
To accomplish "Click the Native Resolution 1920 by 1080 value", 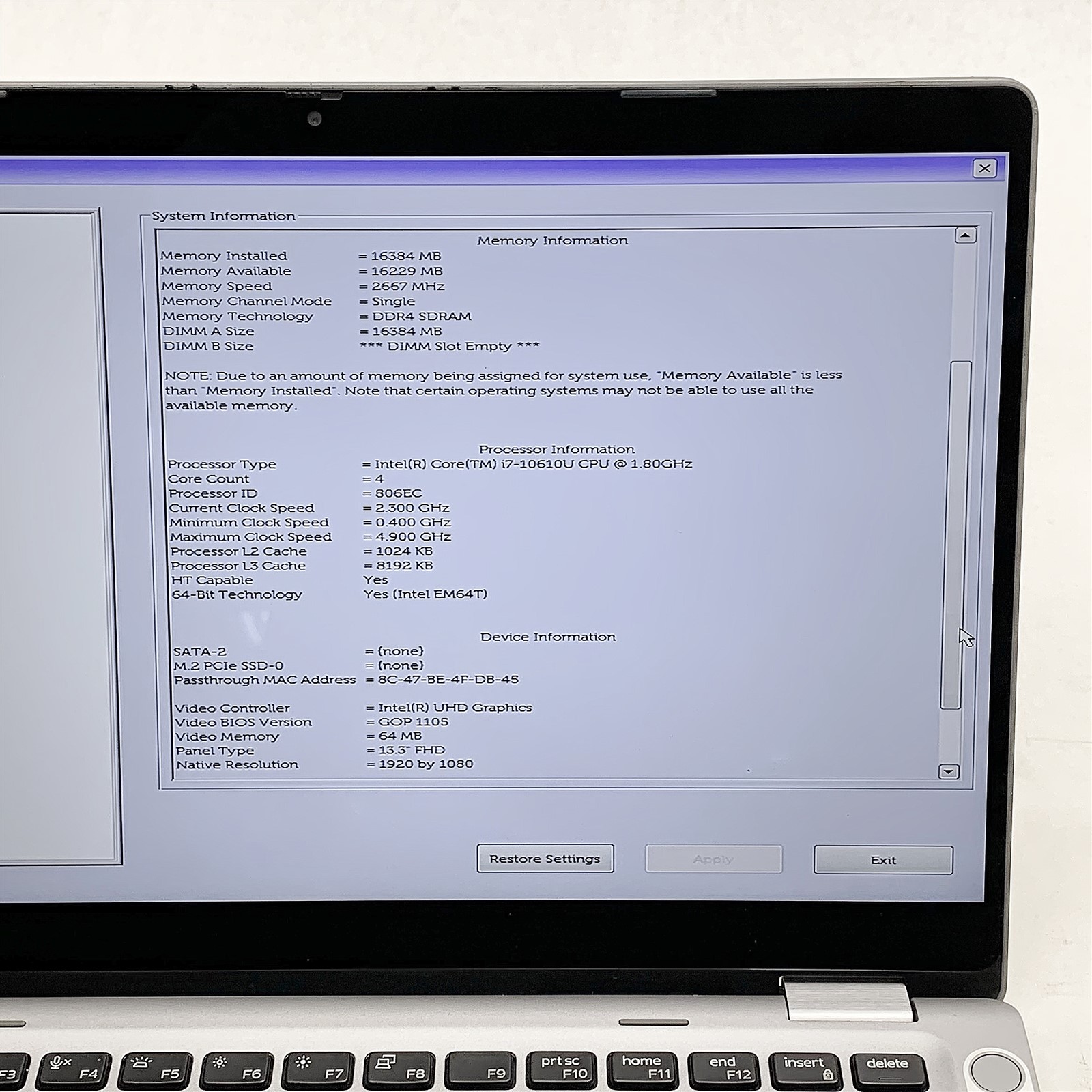I will tap(426, 764).
